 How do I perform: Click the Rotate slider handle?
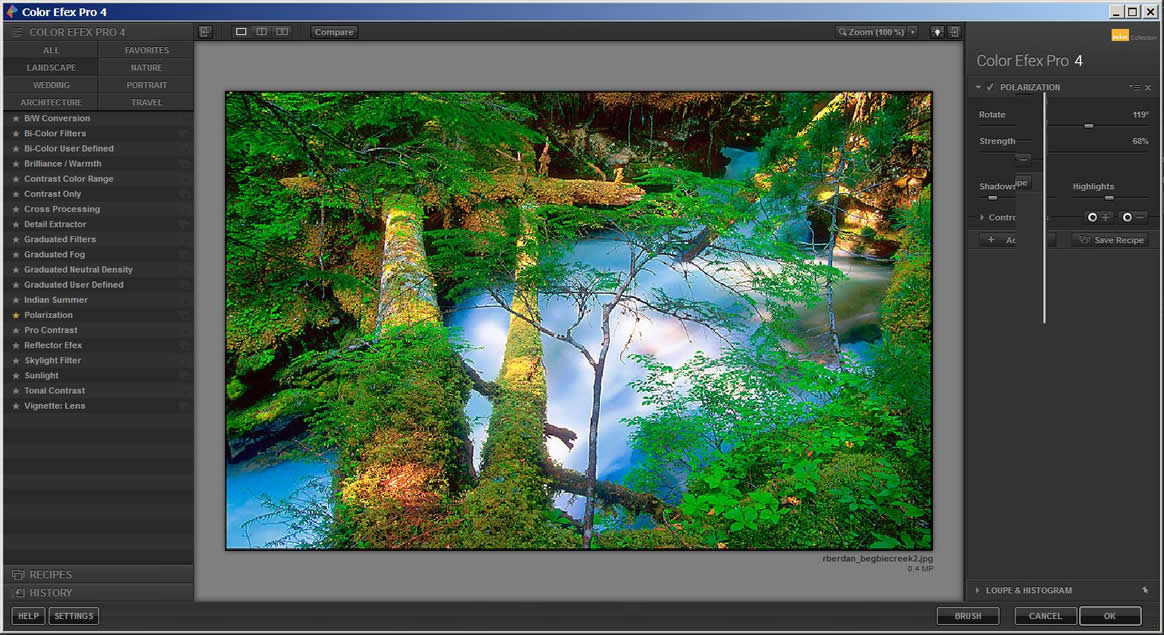[x=1089, y=126]
